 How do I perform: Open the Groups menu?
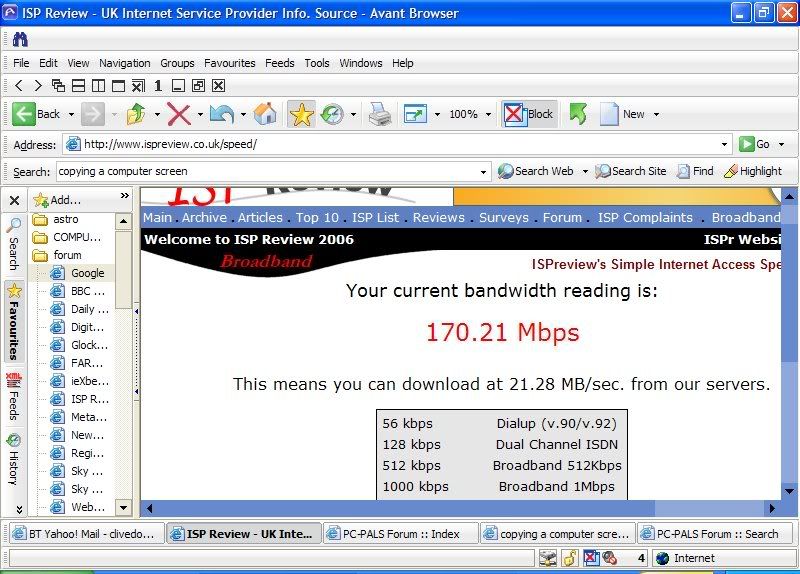[x=177, y=63]
